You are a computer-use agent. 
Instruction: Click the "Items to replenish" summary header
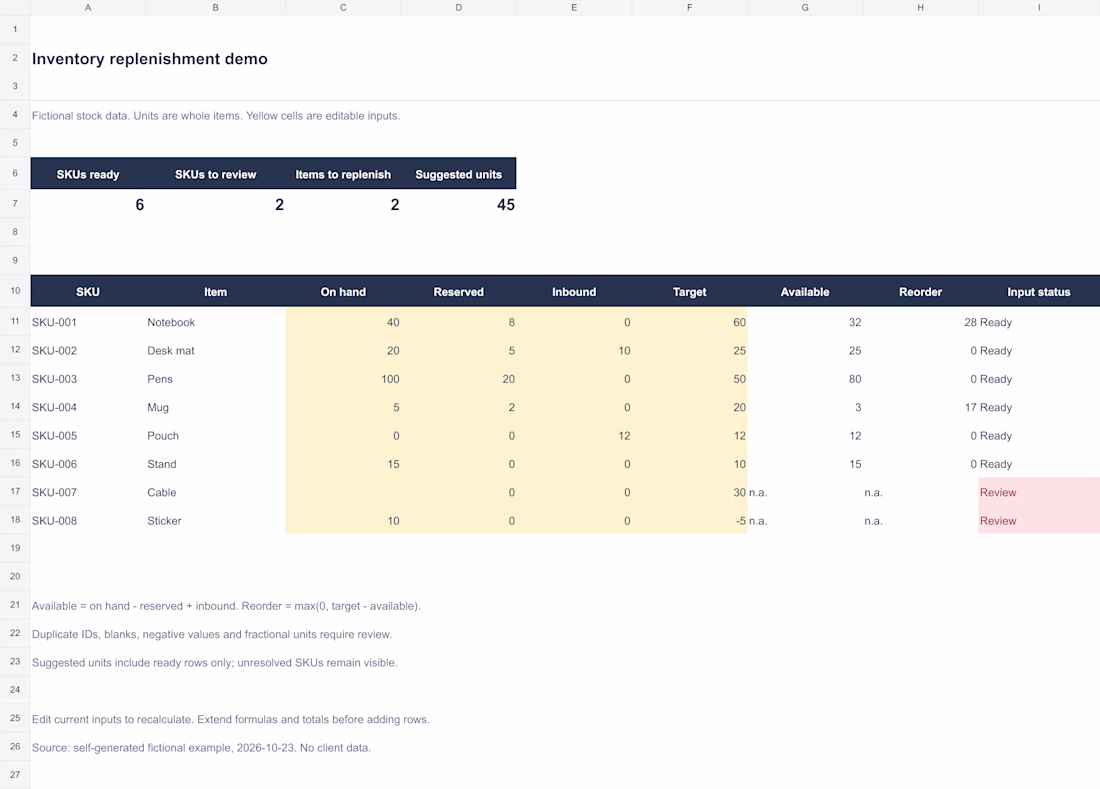[x=343, y=174]
